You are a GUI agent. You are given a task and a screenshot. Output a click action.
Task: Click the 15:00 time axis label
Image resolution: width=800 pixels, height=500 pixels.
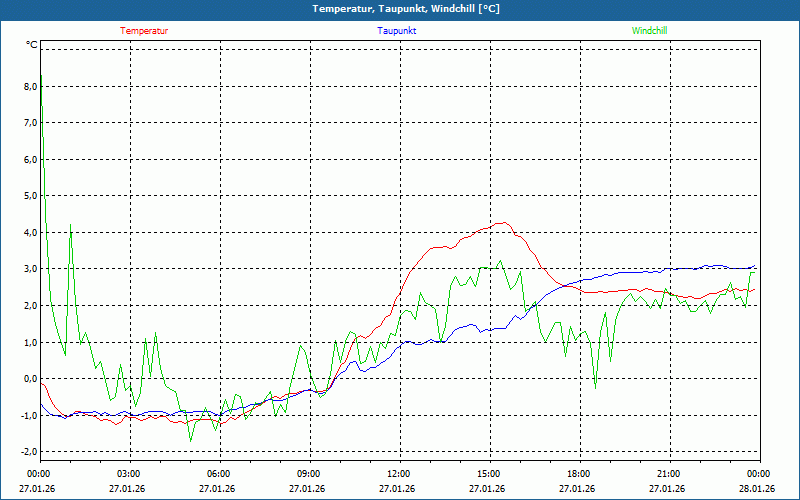click(x=488, y=474)
